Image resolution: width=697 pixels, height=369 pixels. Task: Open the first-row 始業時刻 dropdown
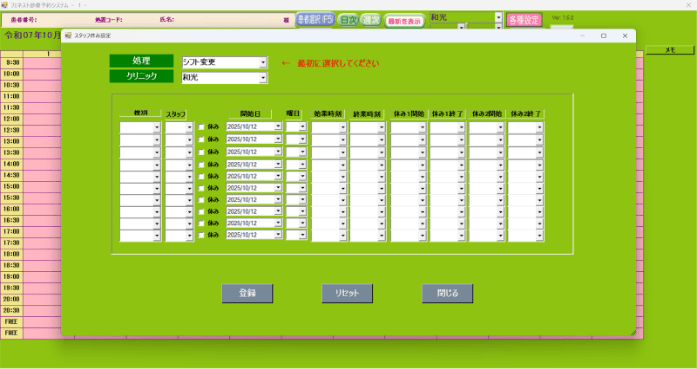tap(343, 128)
